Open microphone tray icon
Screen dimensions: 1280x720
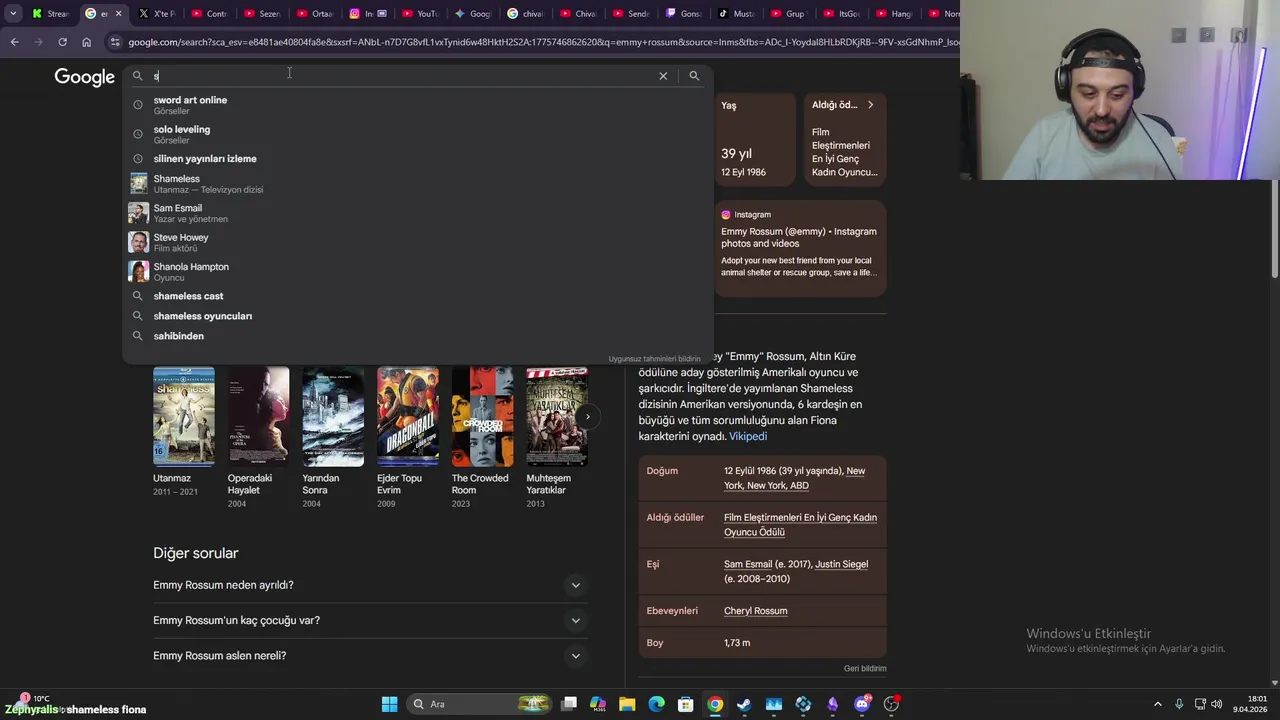1179,704
